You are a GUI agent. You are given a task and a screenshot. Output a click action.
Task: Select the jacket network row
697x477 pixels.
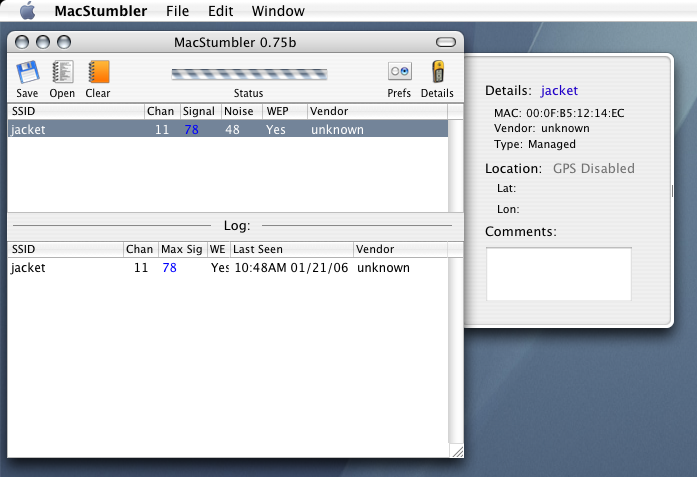point(200,129)
